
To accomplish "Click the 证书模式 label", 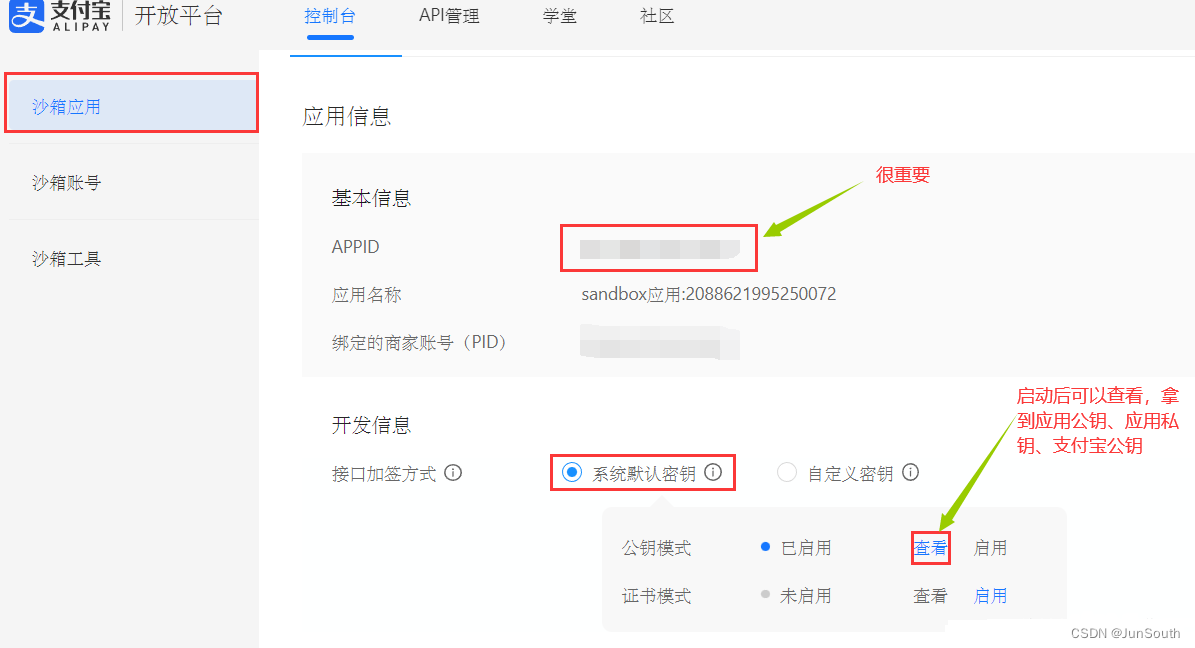I will pos(656,596).
